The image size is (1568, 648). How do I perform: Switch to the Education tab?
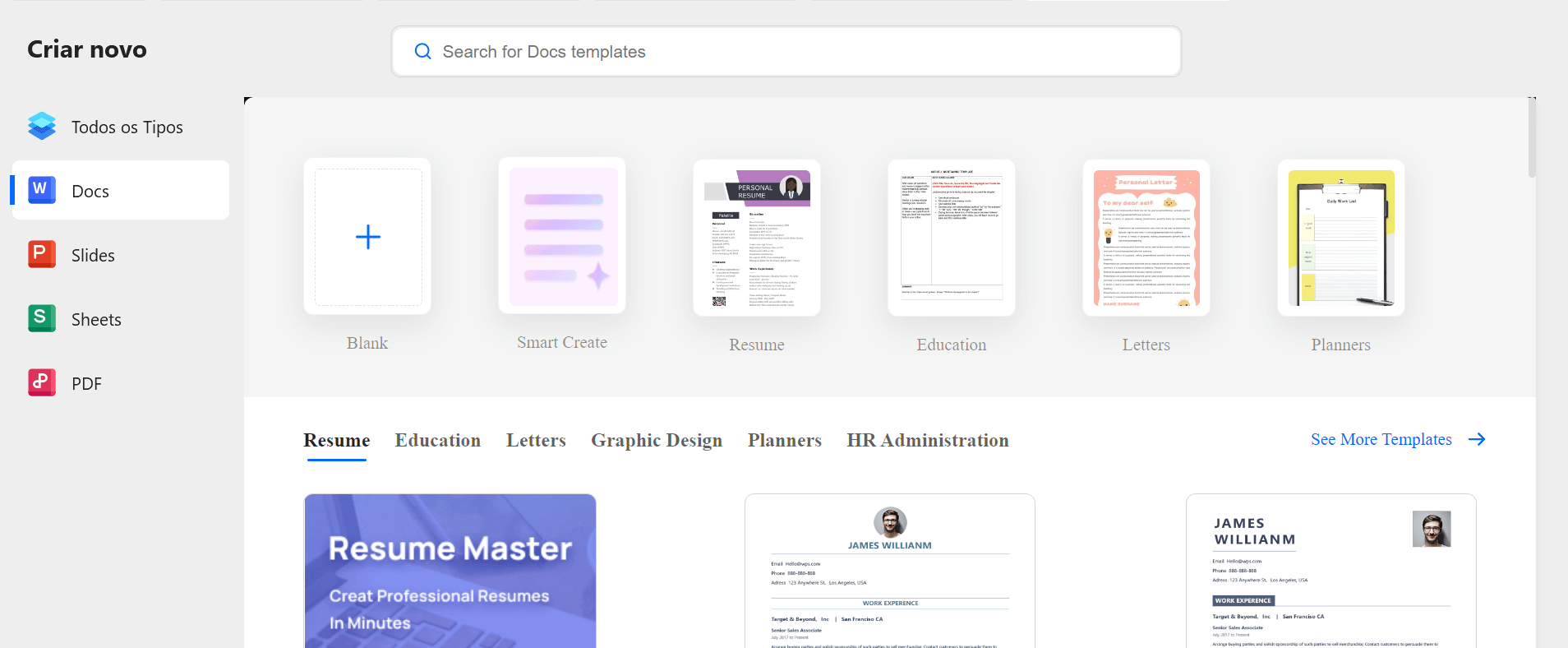438,440
